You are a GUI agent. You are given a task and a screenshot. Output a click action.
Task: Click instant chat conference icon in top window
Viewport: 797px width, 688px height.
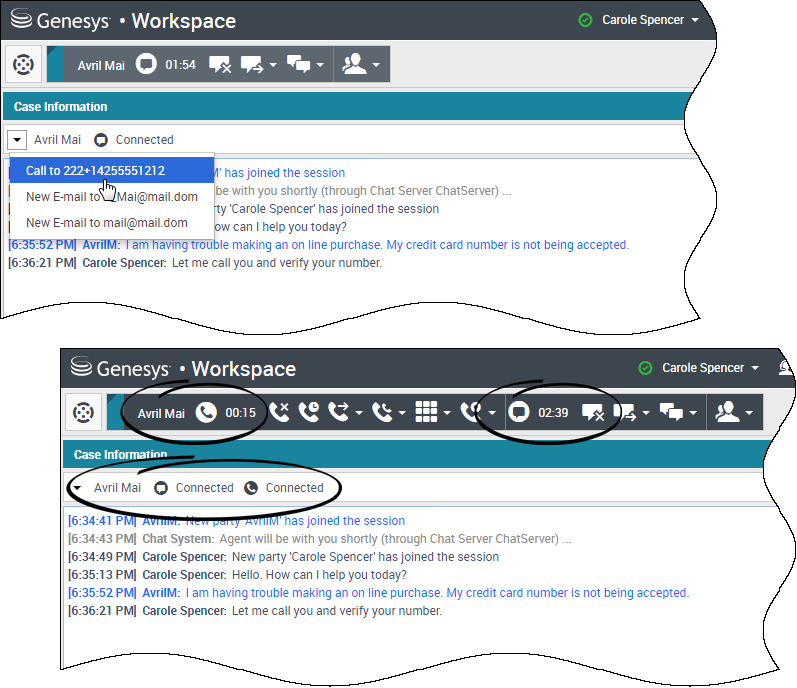tap(298, 65)
